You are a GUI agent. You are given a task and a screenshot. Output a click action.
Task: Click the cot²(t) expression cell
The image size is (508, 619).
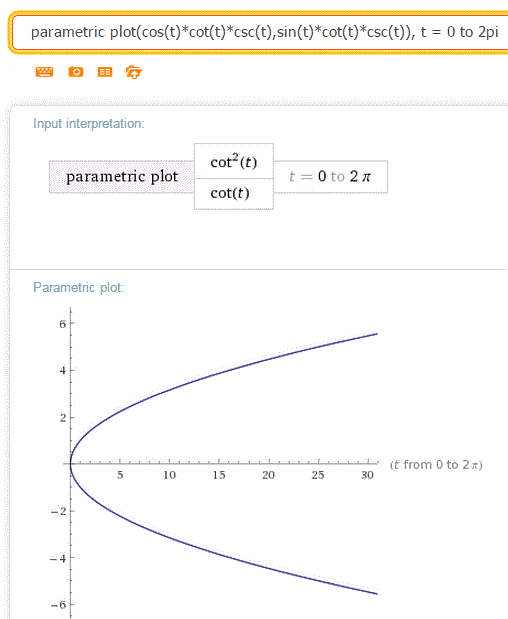234,161
